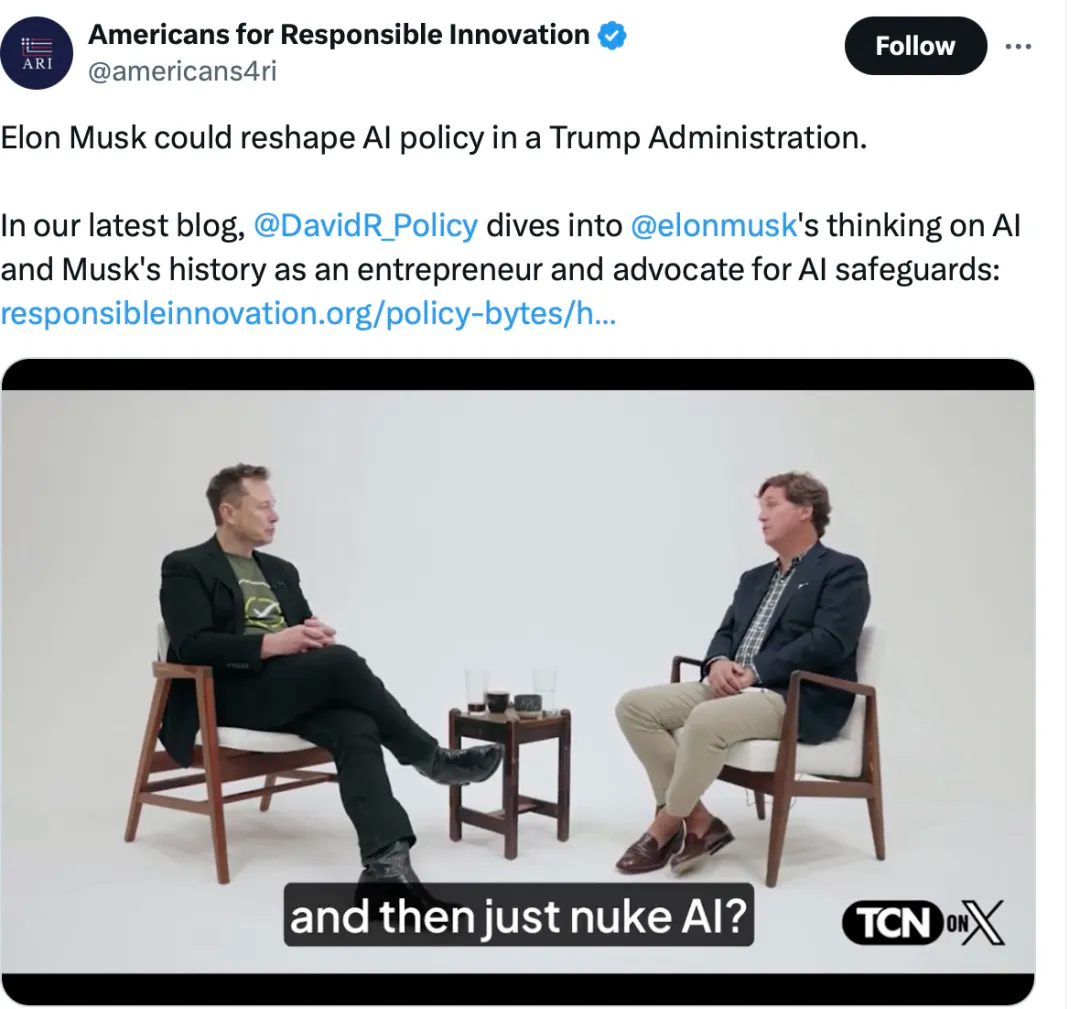Image resolution: width=1080 pixels, height=1009 pixels.
Task: Click the blue verified badge icon
Action: [x=612, y=35]
